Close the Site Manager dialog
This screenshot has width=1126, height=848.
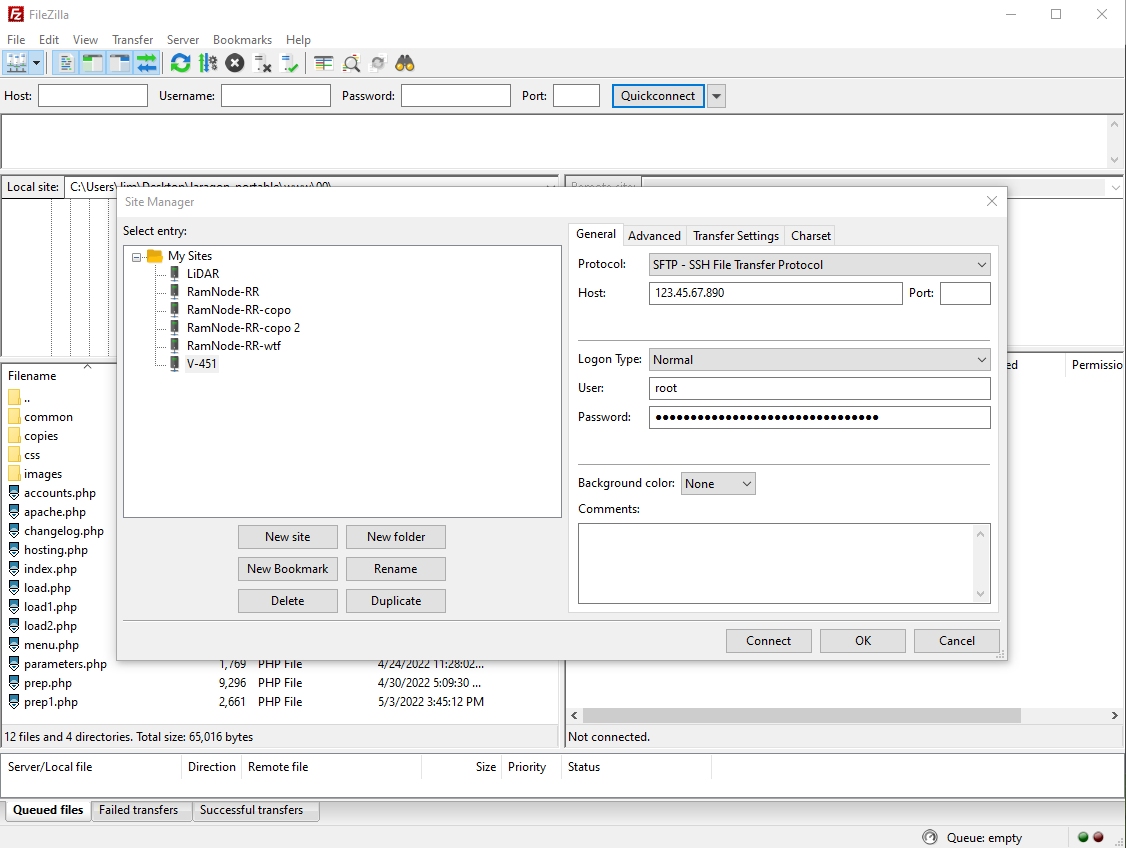pyautogui.click(x=992, y=201)
